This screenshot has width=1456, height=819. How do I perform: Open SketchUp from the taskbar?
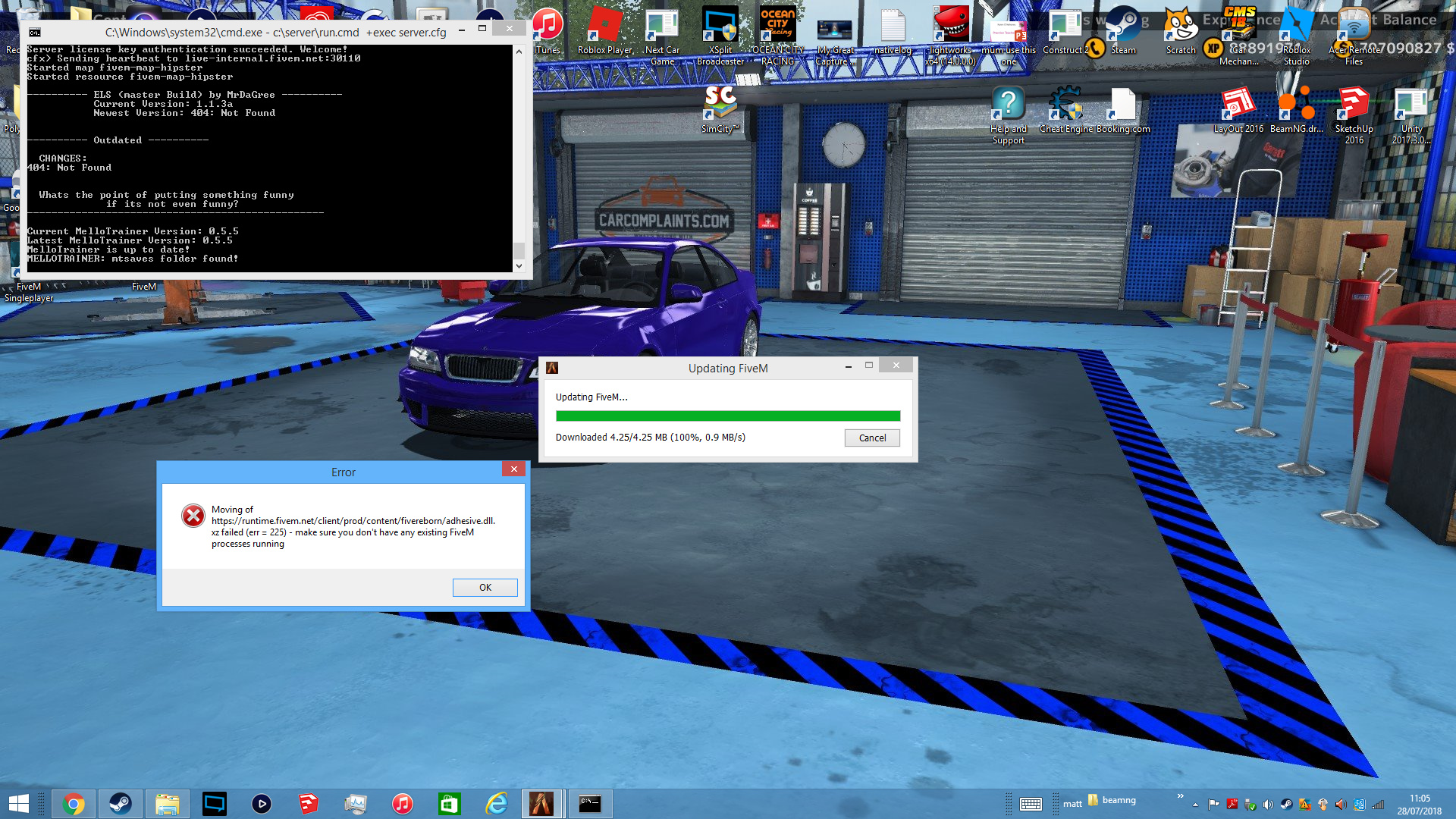click(309, 804)
